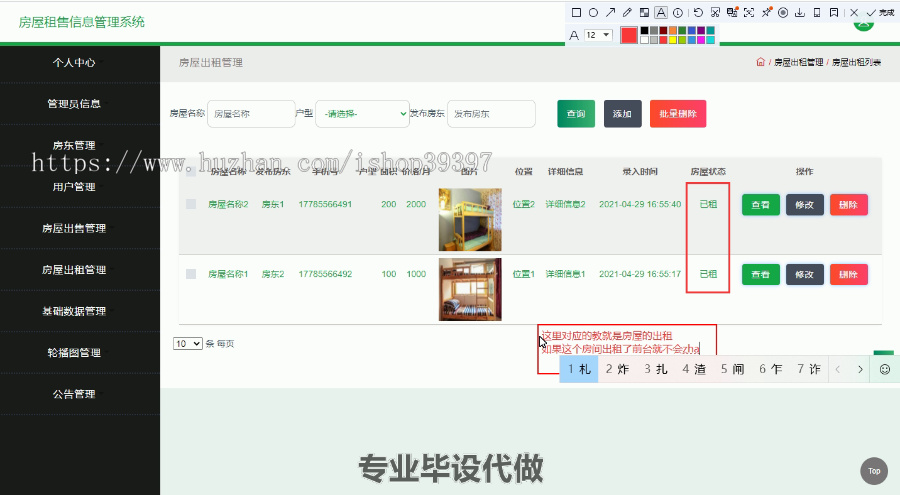Click 完成 to finish the screenshot
Image resolution: width=900 pixels, height=495 pixels.
pos(880,13)
